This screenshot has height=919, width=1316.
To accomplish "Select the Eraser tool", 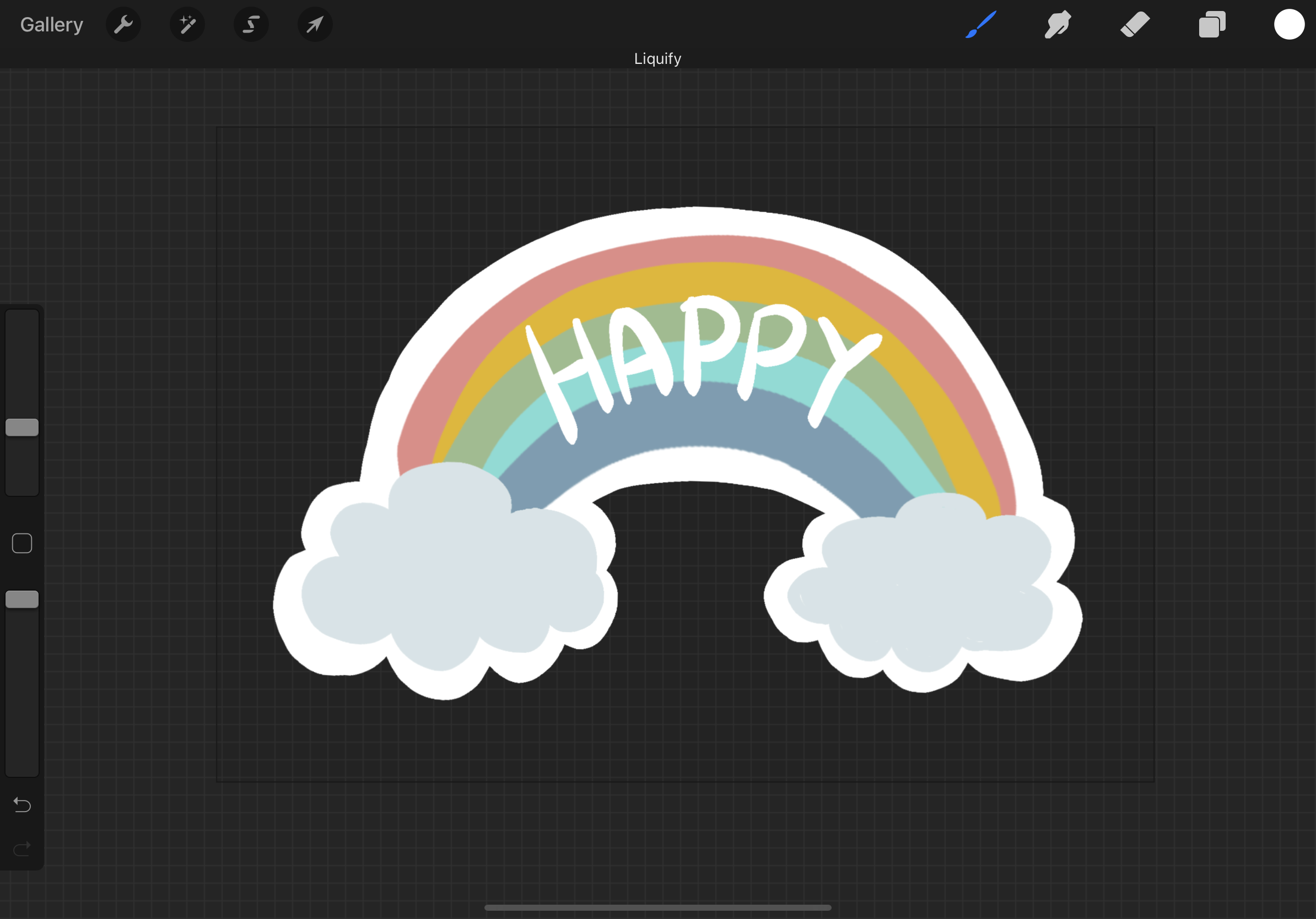I will click(x=1134, y=24).
